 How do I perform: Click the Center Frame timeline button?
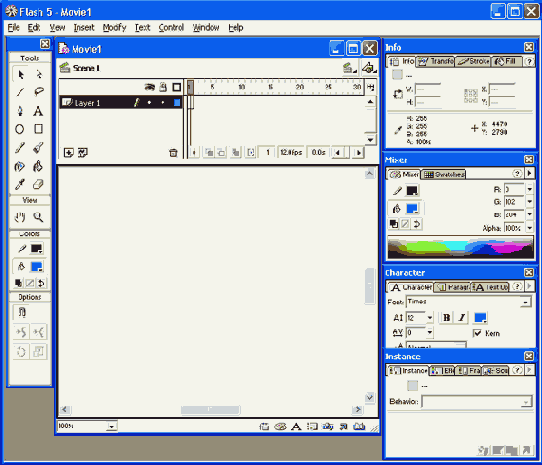pos(194,152)
